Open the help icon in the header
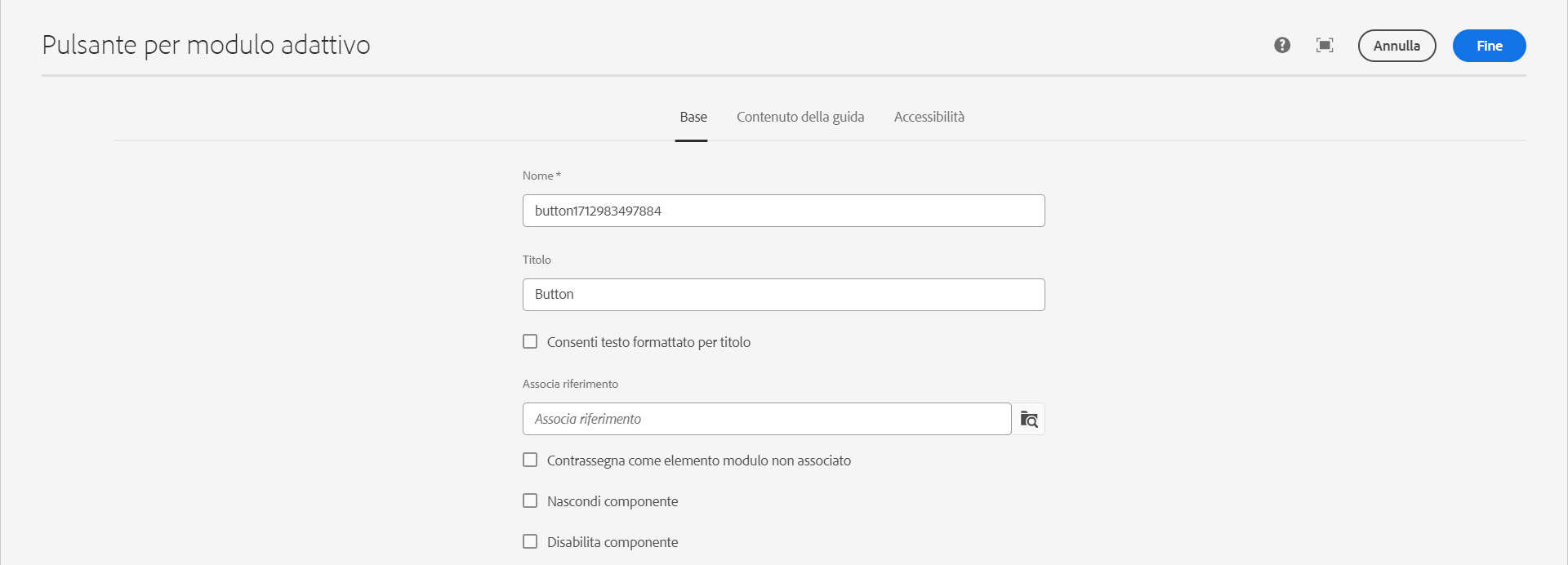 point(1282,46)
